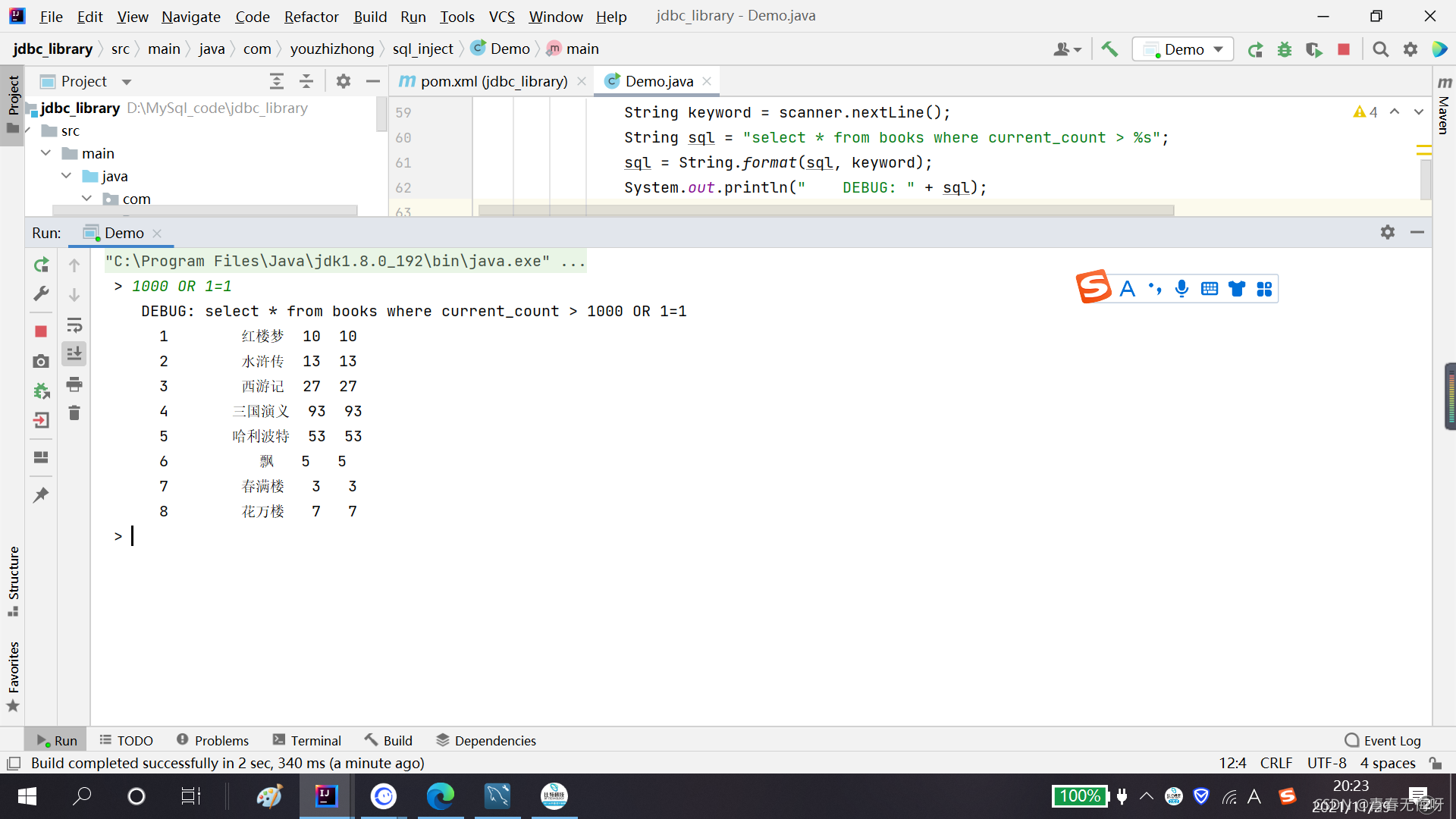Screen dimensions: 1456x819
Task: Open Microsoft Edge from taskbar
Action: click(440, 796)
